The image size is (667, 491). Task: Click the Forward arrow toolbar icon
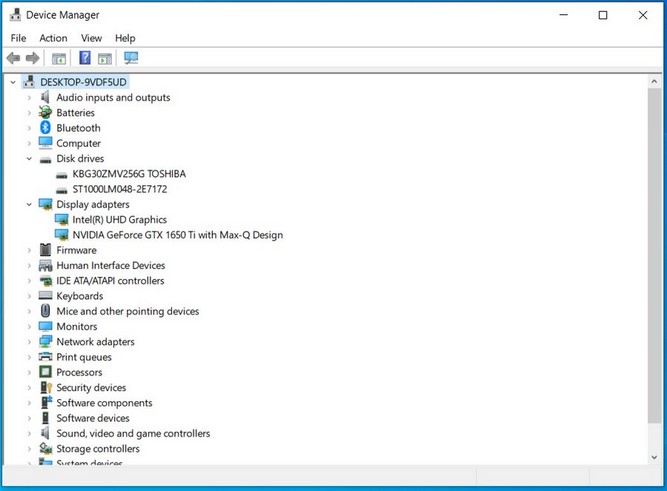pyautogui.click(x=33, y=58)
